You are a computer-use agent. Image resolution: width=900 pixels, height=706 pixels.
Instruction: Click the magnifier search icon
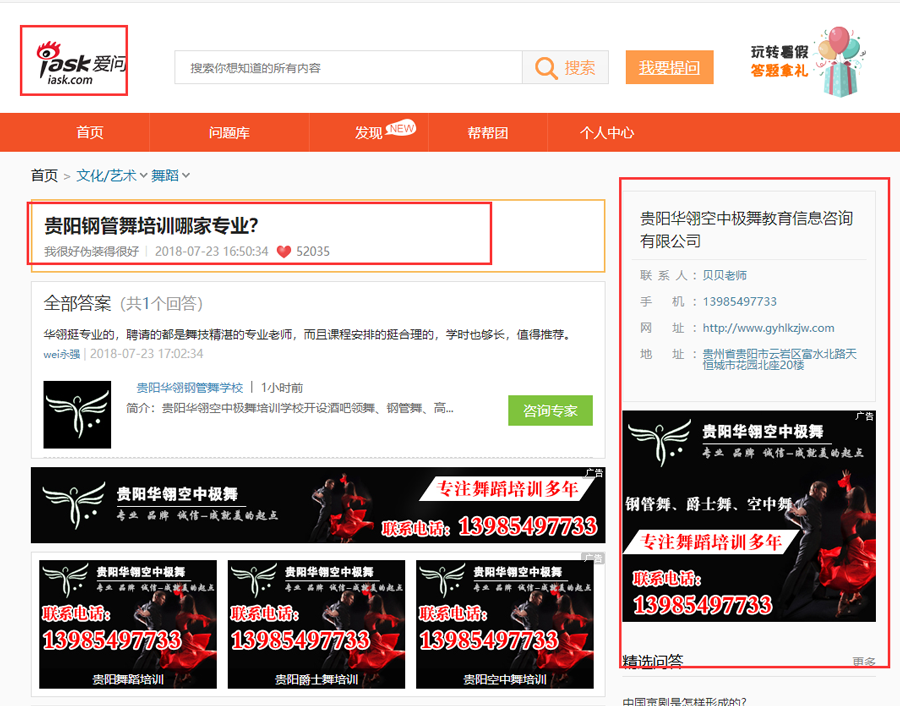click(546, 68)
